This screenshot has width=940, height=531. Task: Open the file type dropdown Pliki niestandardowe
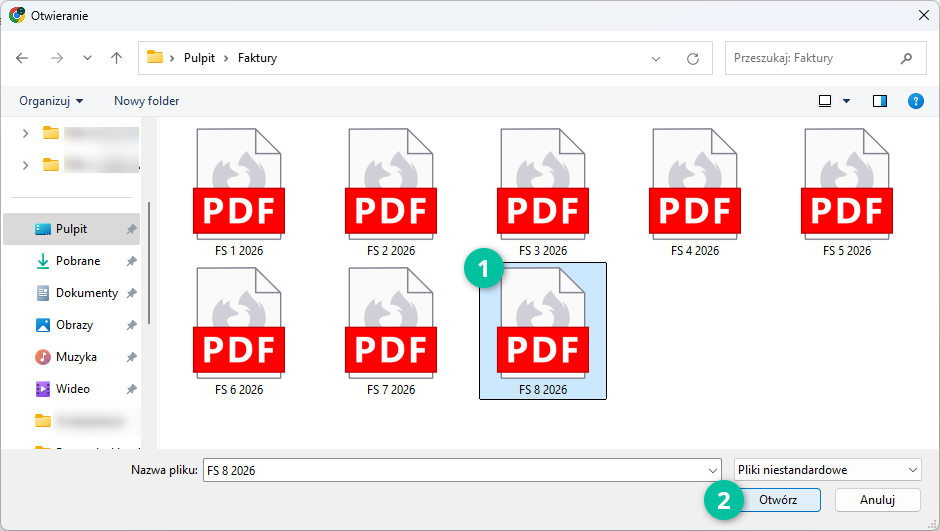click(x=826, y=469)
